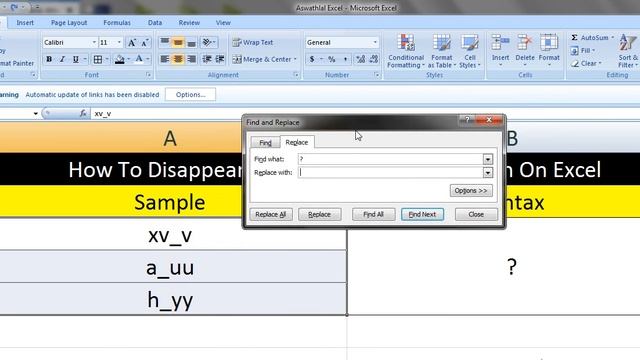Click Merge & Center
Screen dimensions: 640x360
tap(262, 59)
